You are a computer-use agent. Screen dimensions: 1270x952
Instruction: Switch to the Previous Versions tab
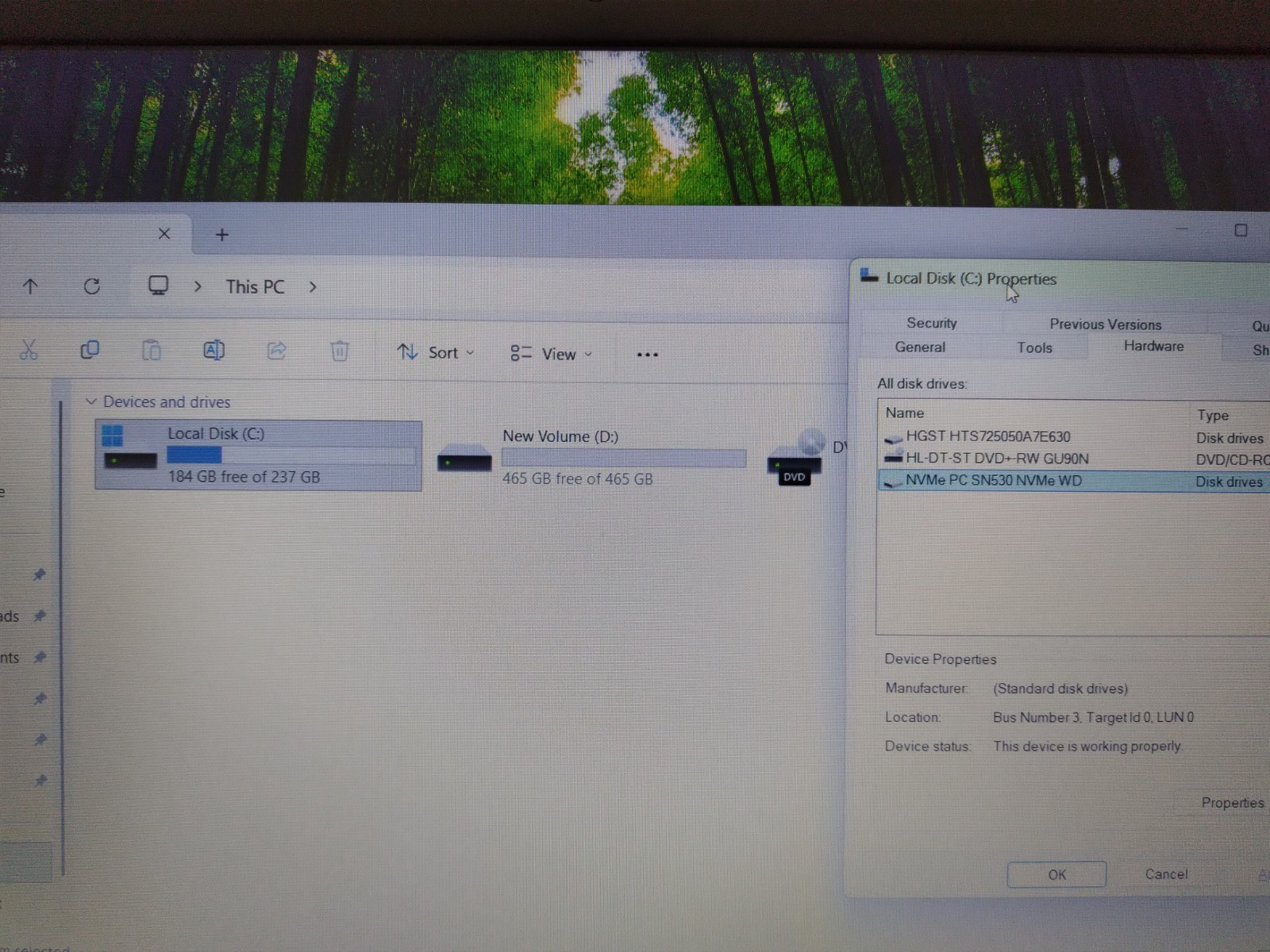click(1105, 324)
